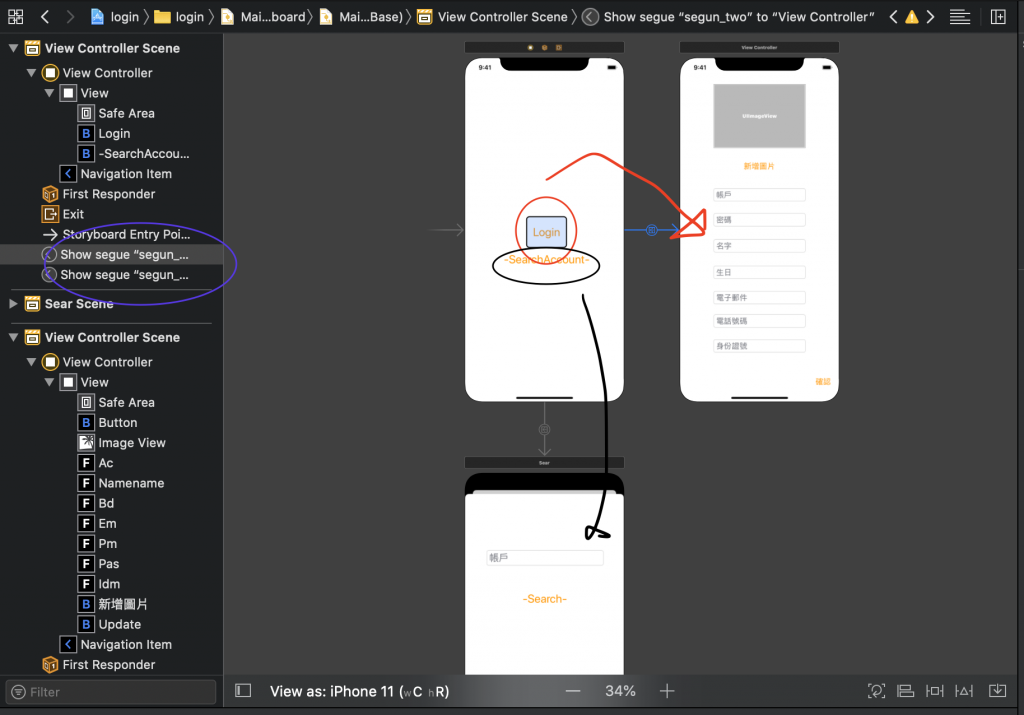The height and width of the screenshot is (715, 1024).
Task: Select First Responder in first scene
Action: point(99,194)
